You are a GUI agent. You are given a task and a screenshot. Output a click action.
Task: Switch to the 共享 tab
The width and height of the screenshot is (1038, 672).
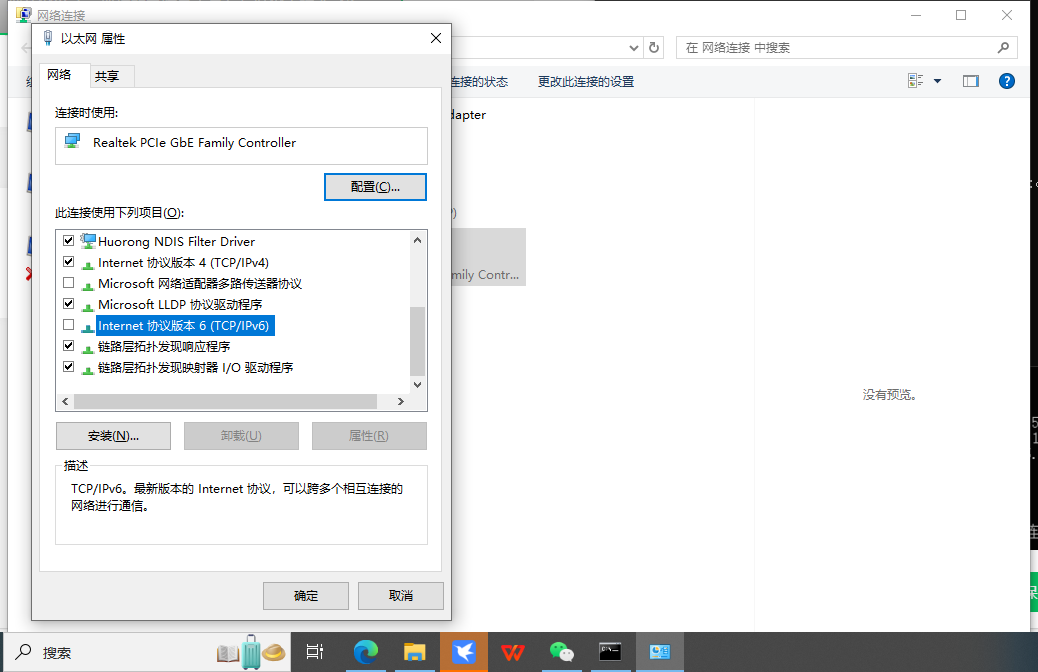pyautogui.click(x=107, y=76)
